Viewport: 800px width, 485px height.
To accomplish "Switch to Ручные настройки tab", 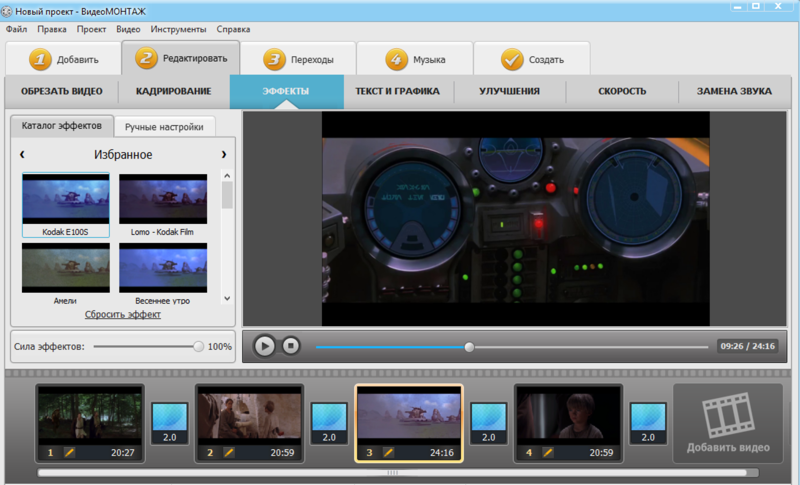I will click(164, 127).
